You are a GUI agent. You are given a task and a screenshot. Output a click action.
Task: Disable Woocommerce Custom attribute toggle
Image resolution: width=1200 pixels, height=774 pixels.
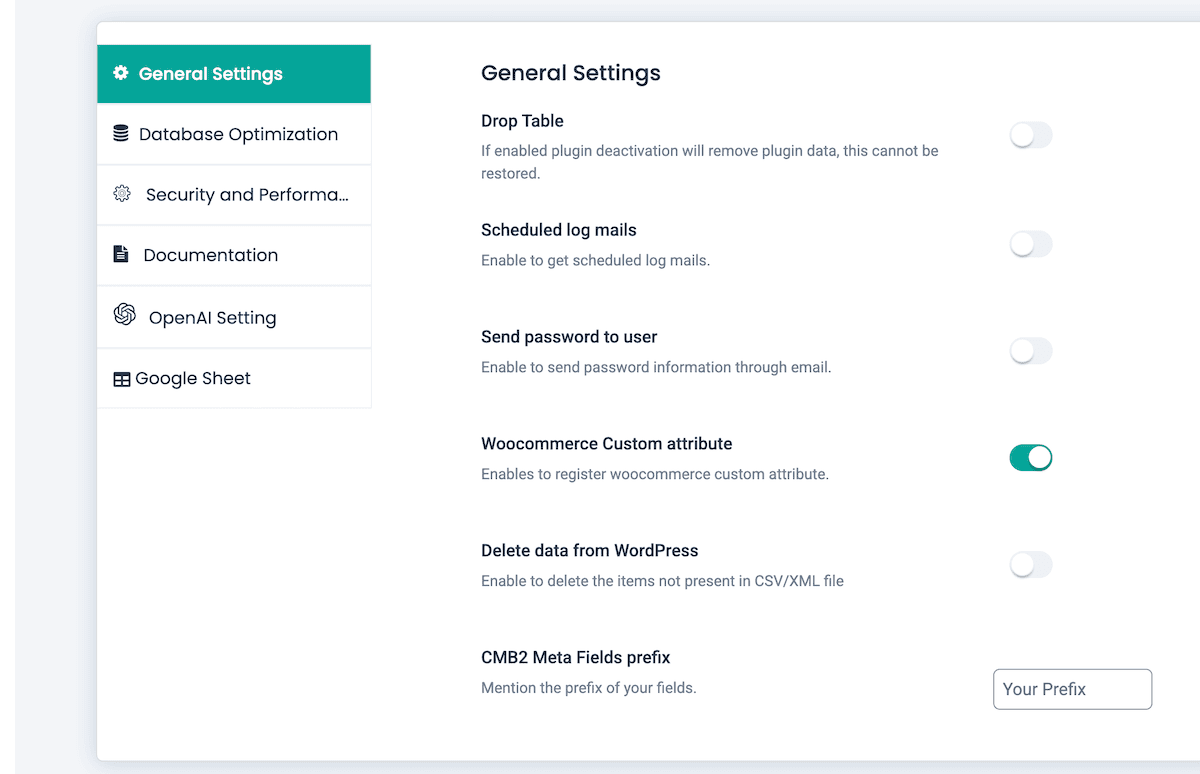pyautogui.click(x=1031, y=458)
